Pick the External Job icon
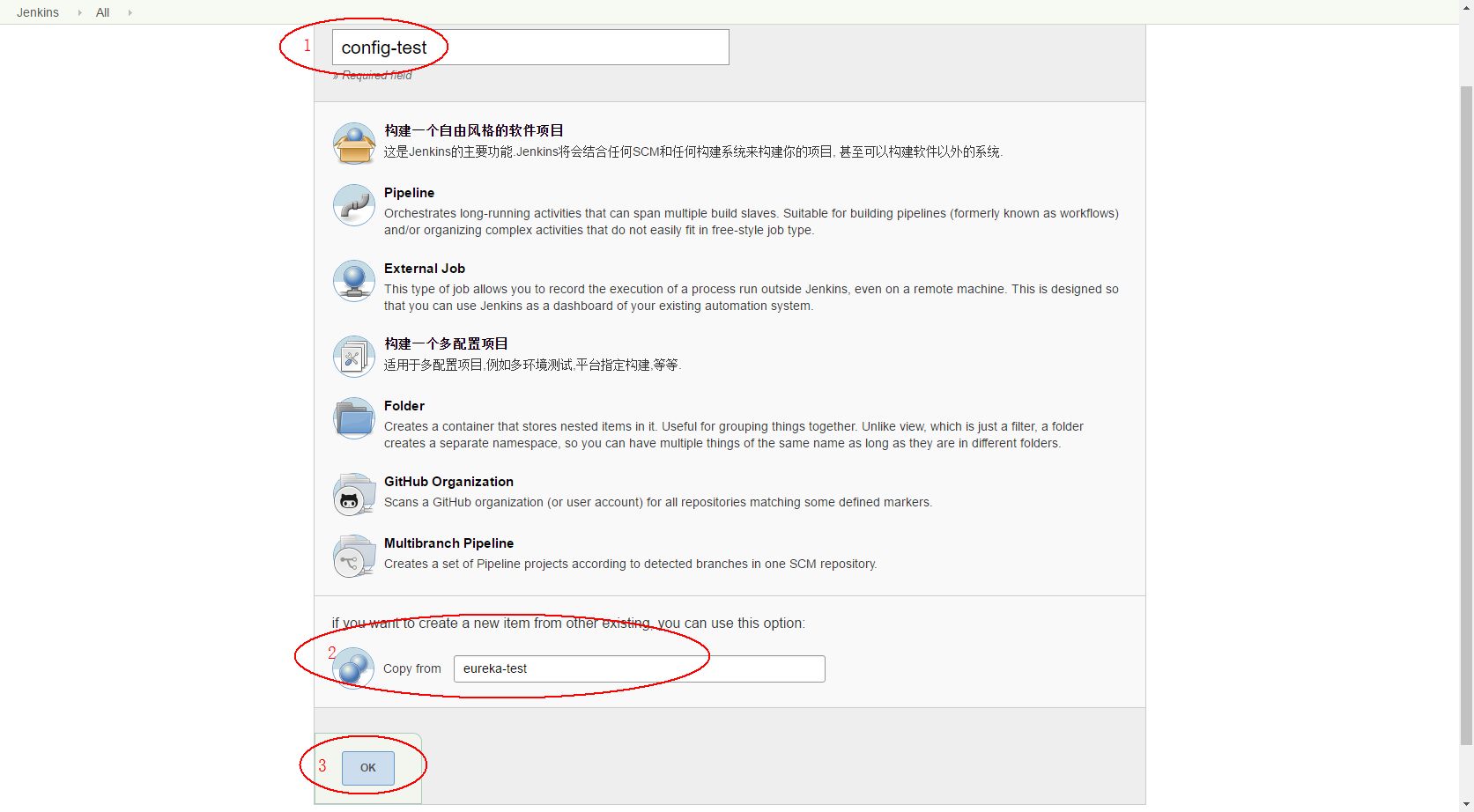The height and width of the screenshot is (812, 1474). pyautogui.click(x=354, y=281)
